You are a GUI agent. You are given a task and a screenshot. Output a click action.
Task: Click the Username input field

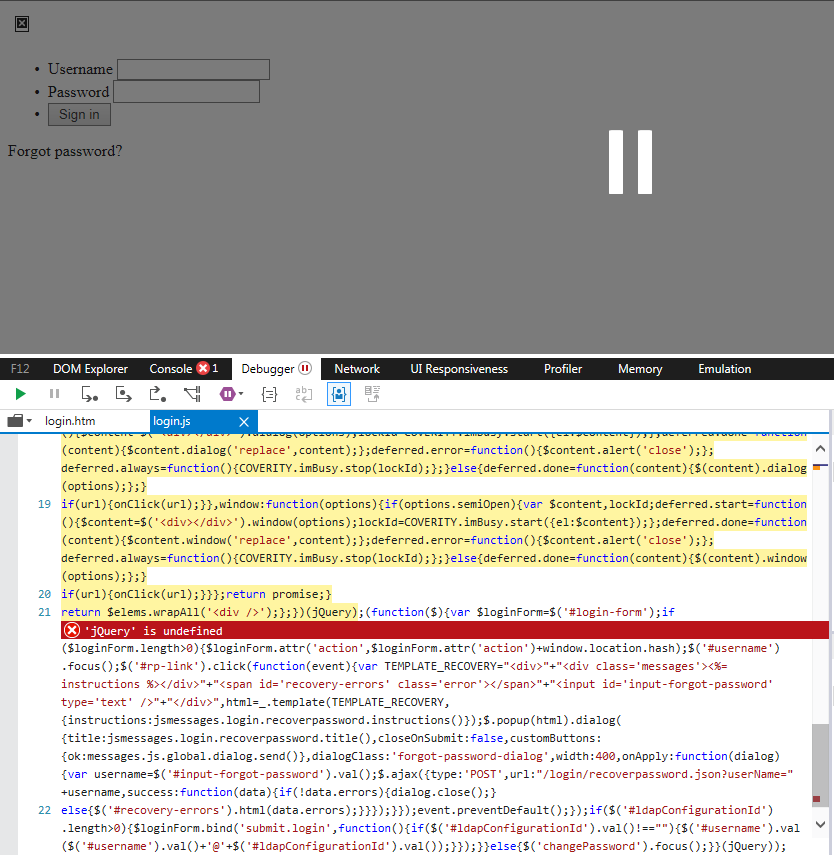pos(193,69)
